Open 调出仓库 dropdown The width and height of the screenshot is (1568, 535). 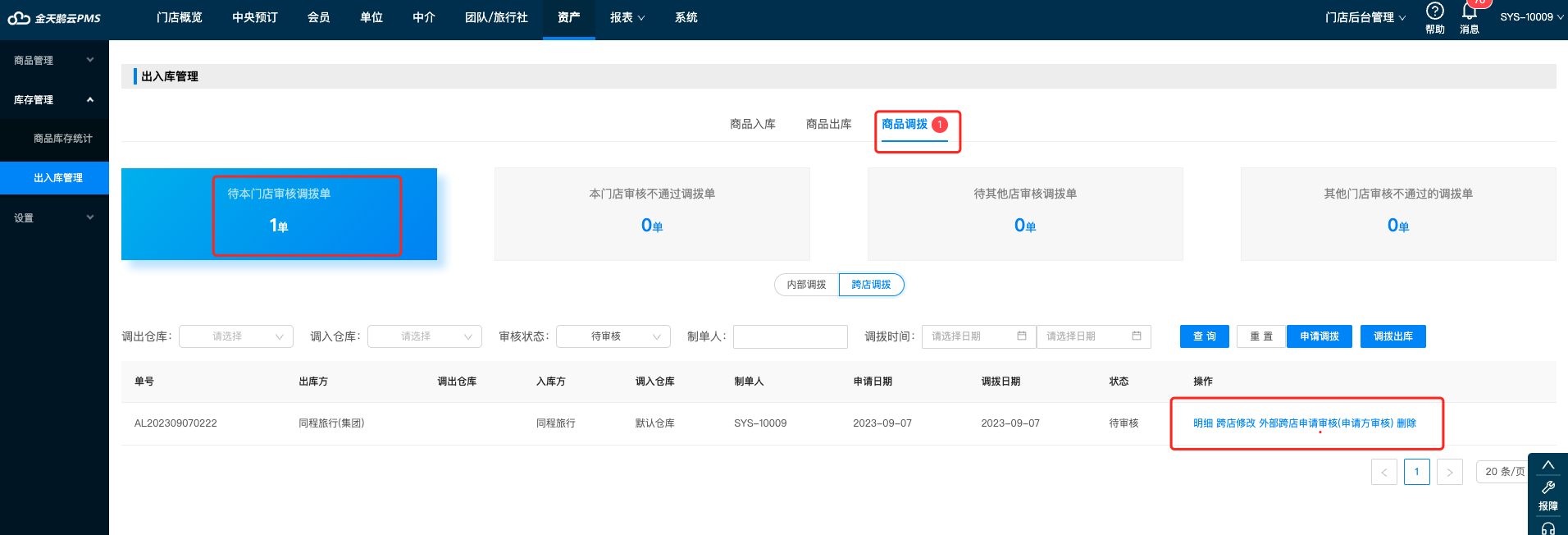(x=236, y=336)
